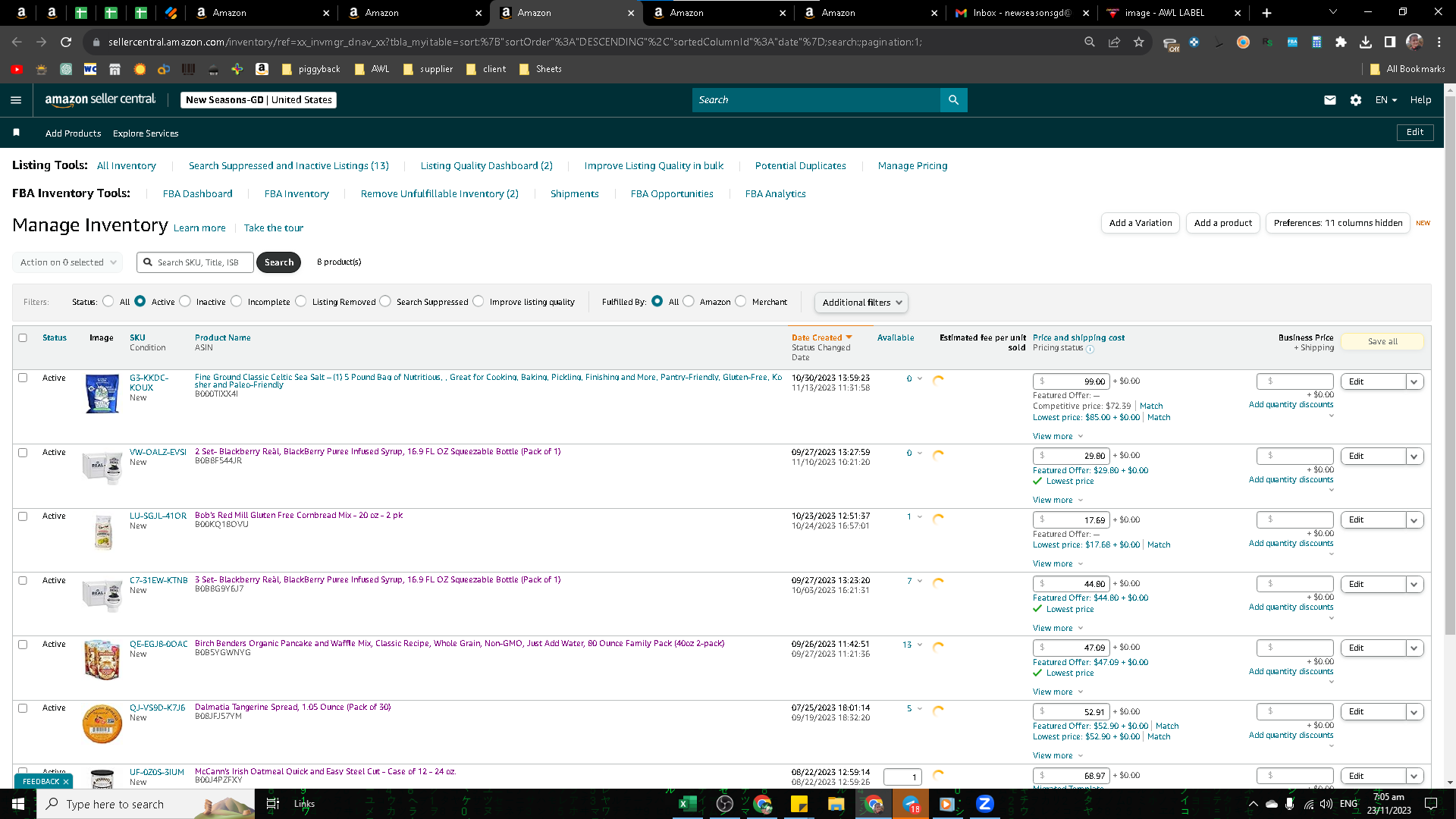1456x819 pixels.
Task: Open Manage Pricing listing tool
Action: [913, 165]
